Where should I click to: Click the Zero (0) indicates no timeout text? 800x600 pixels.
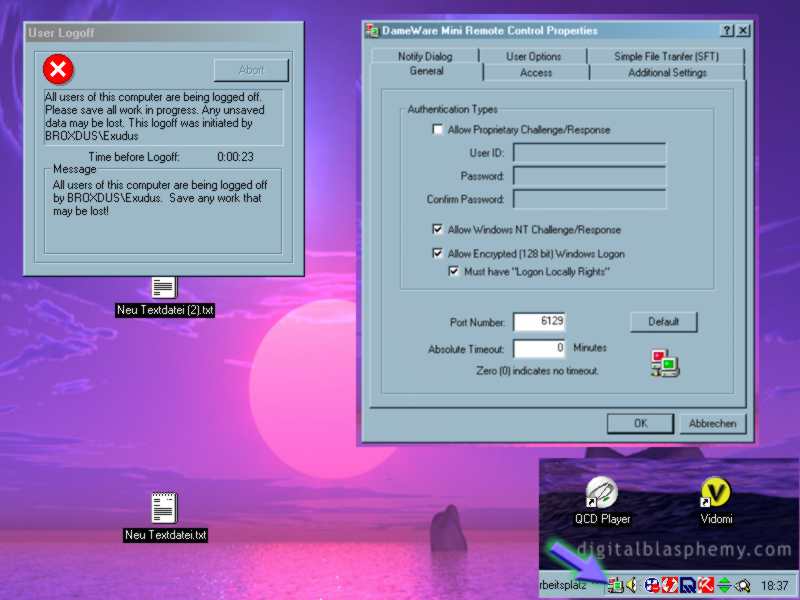(x=537, y=370)
